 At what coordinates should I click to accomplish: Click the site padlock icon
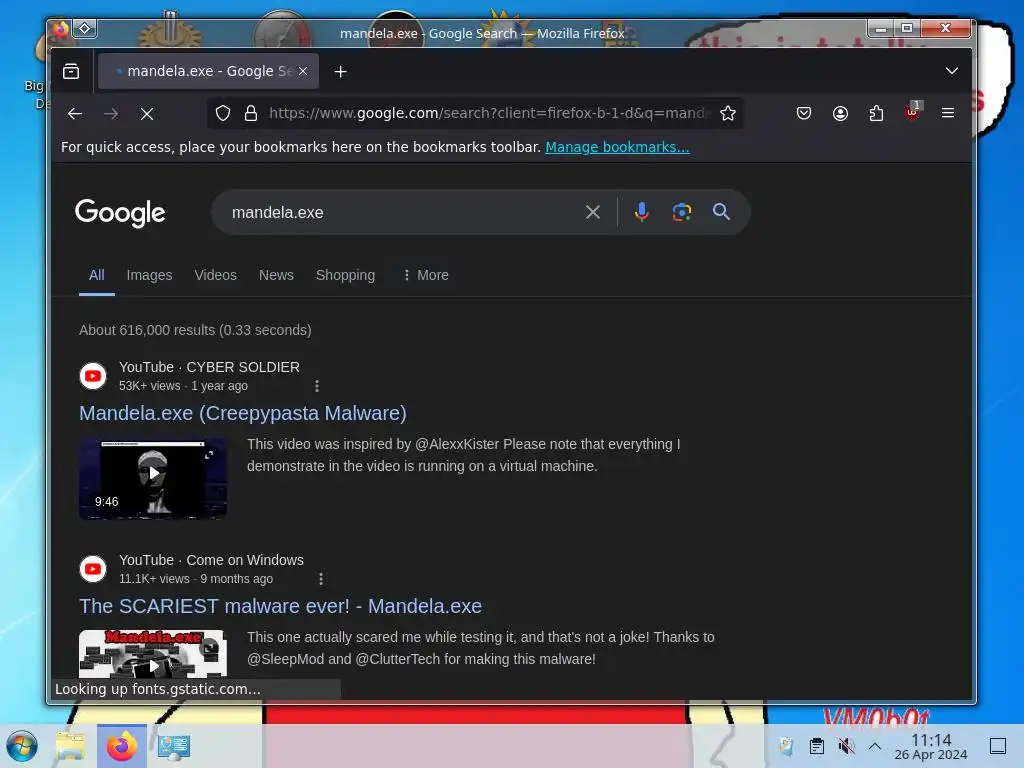[251, 113]
